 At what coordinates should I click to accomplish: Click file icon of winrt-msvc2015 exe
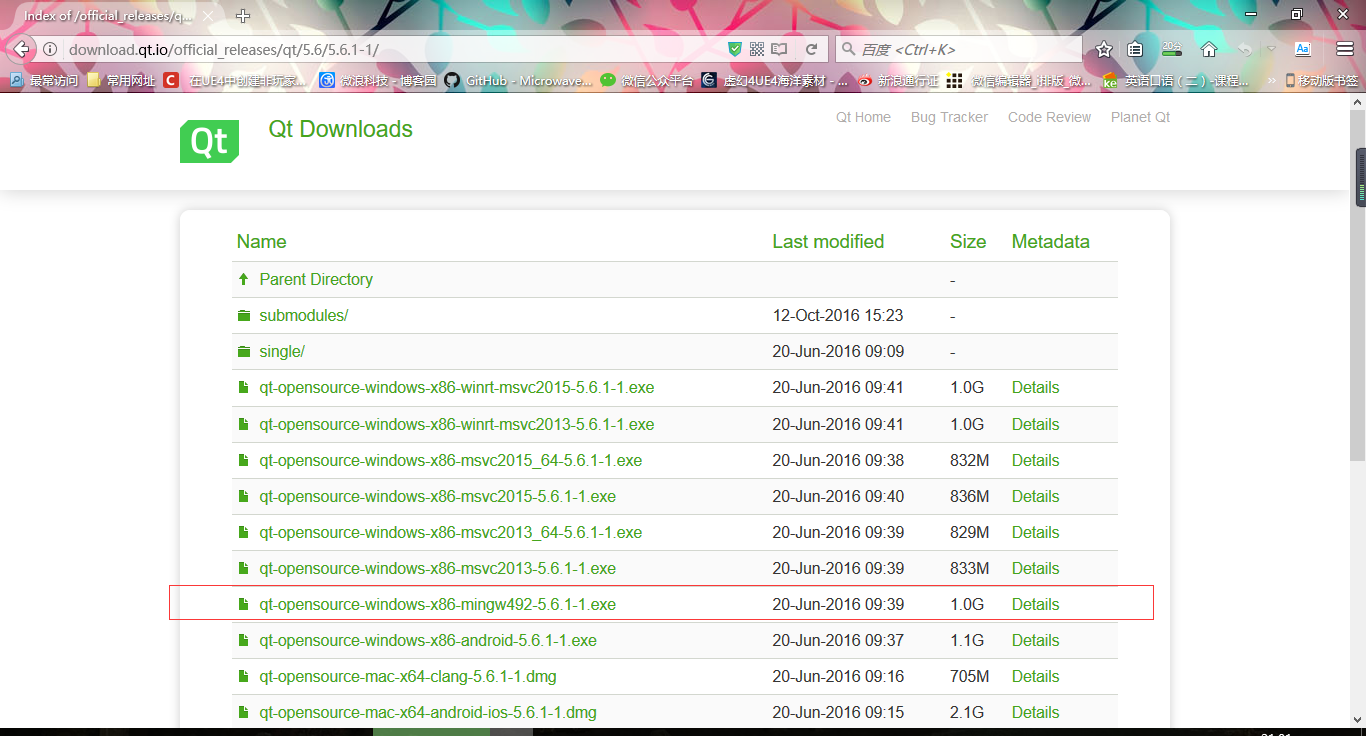tap(243, 388)
